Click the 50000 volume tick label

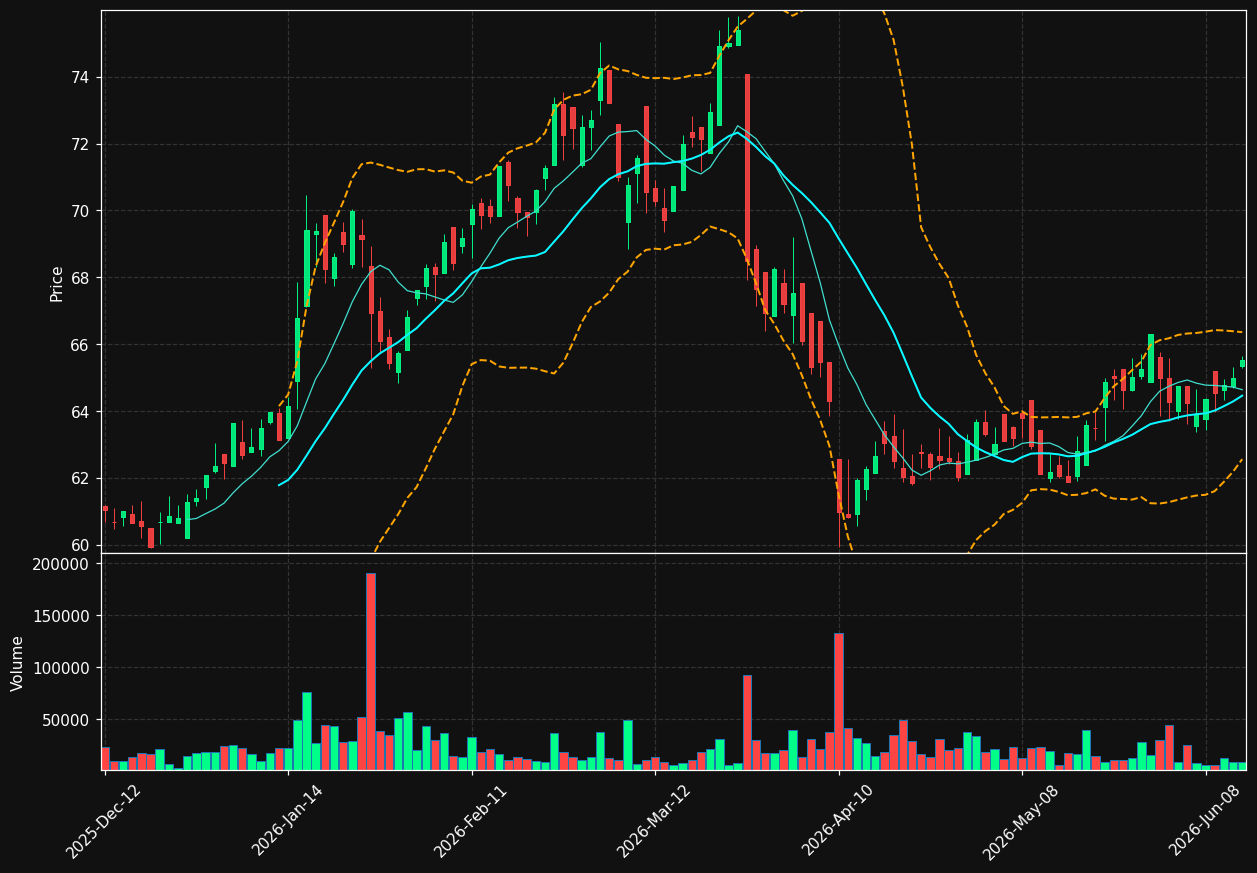tap(66, 720)
